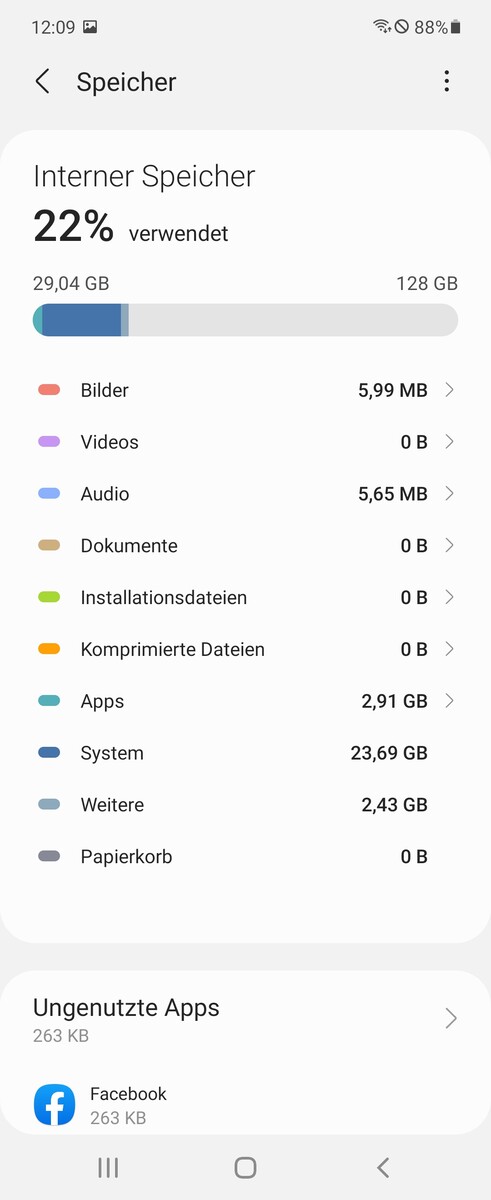The width and height of the screenshot is (491, 1200).
Task: Tap the back arrow beside Speicher
Action: coord(42,82)
